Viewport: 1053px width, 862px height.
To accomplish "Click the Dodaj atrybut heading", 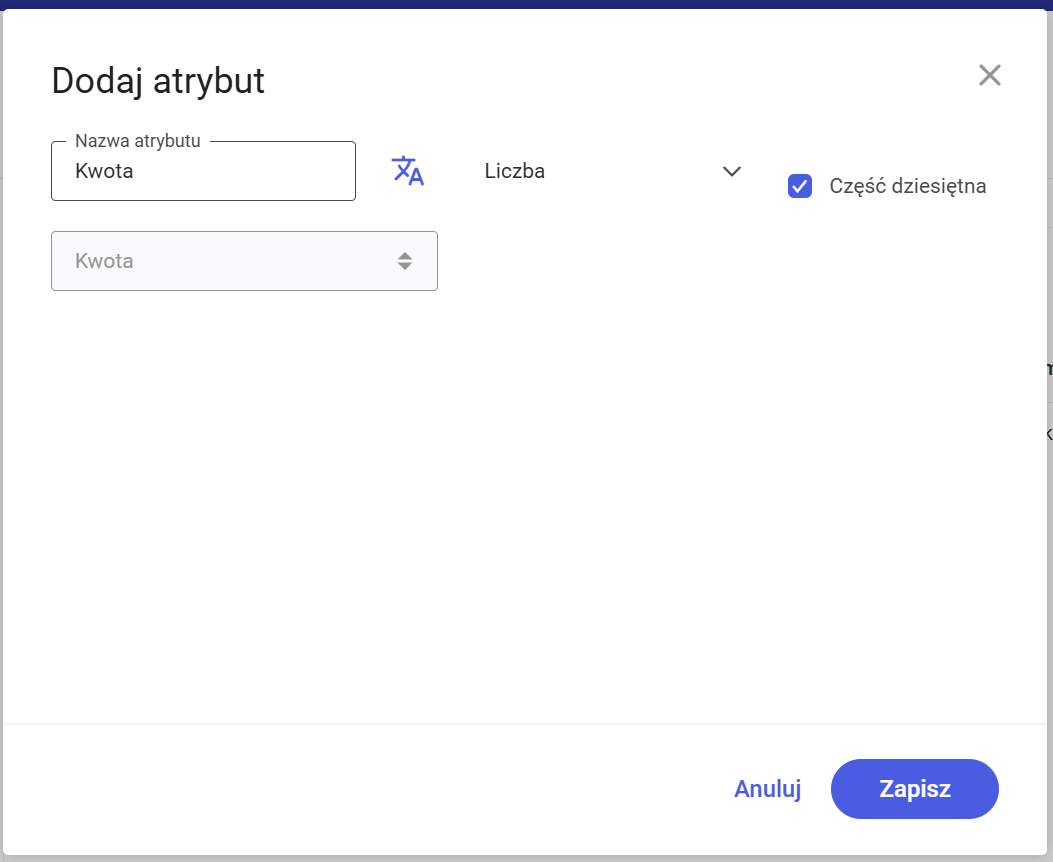I will pyautogui.click(x=158, y=81).
